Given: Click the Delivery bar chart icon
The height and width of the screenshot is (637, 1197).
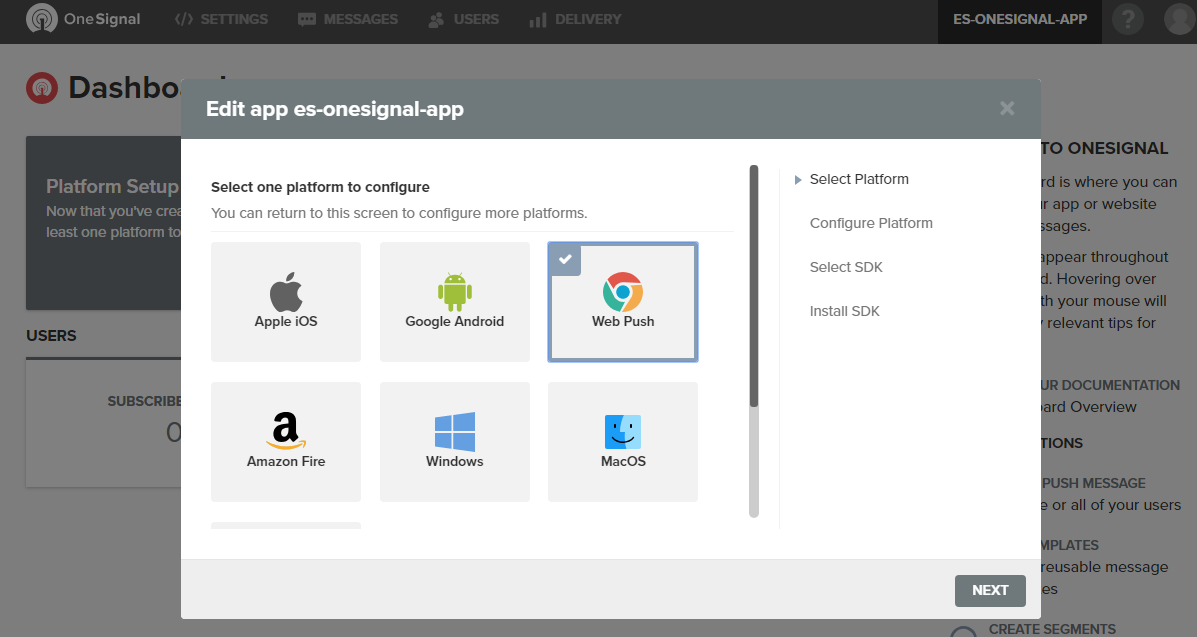Looking at the screenshot, I should [537, 20].
